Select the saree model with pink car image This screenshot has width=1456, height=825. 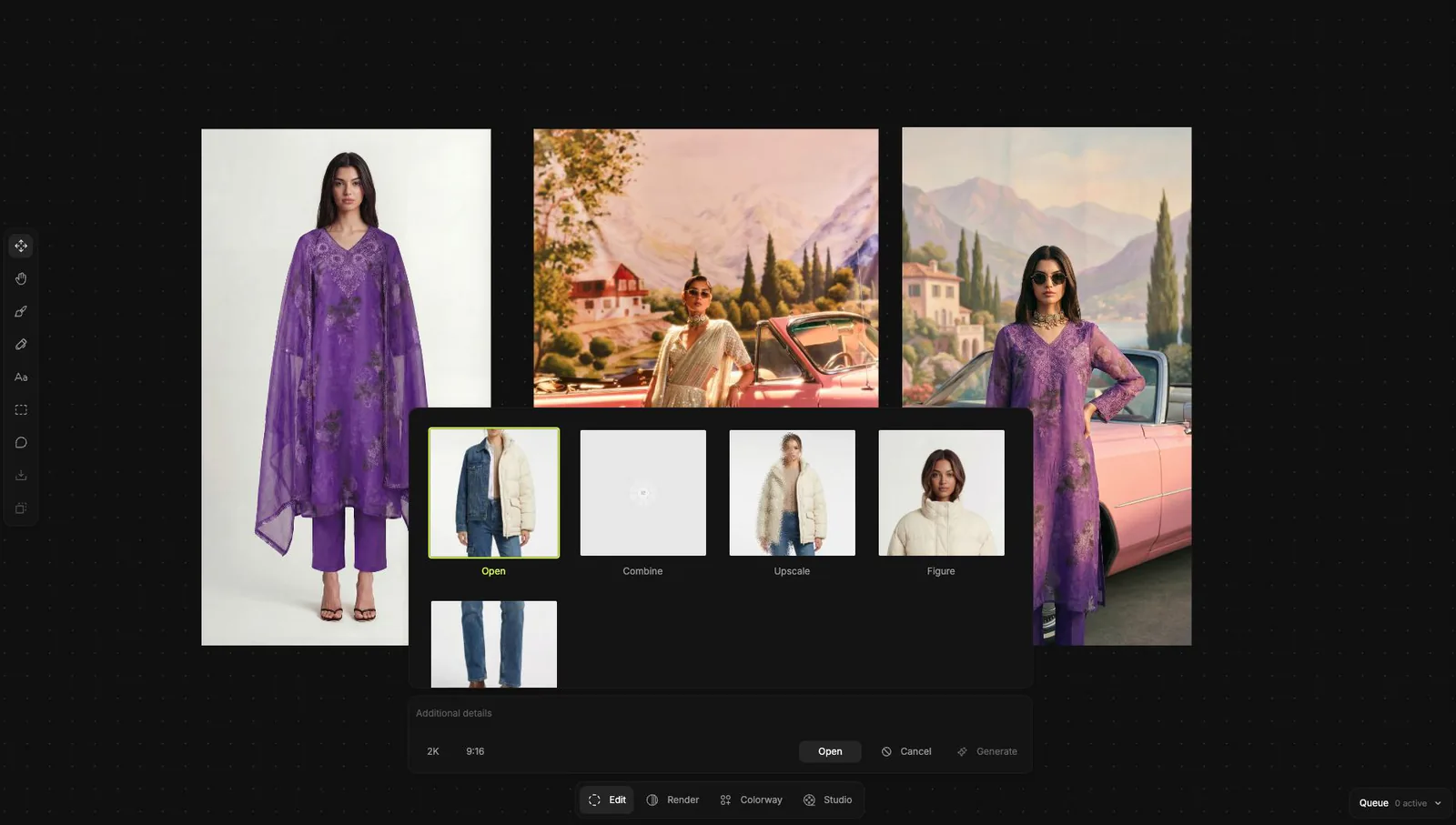point(706,267)
